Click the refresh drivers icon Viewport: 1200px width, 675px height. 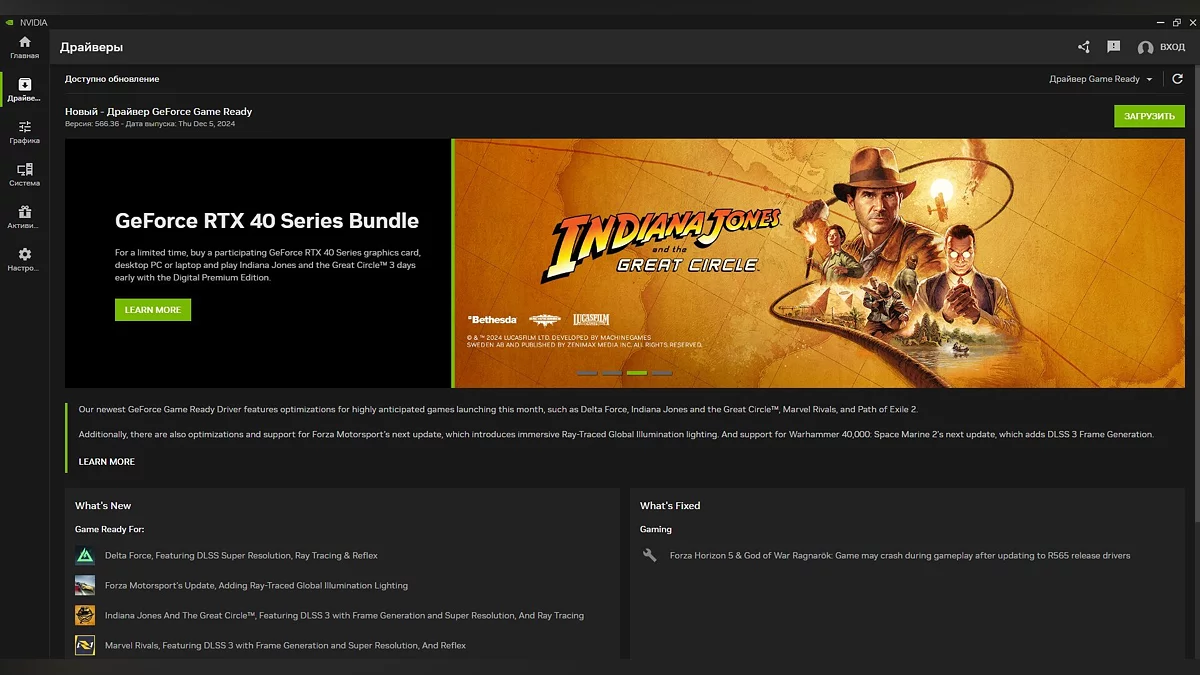point(1177,79)
